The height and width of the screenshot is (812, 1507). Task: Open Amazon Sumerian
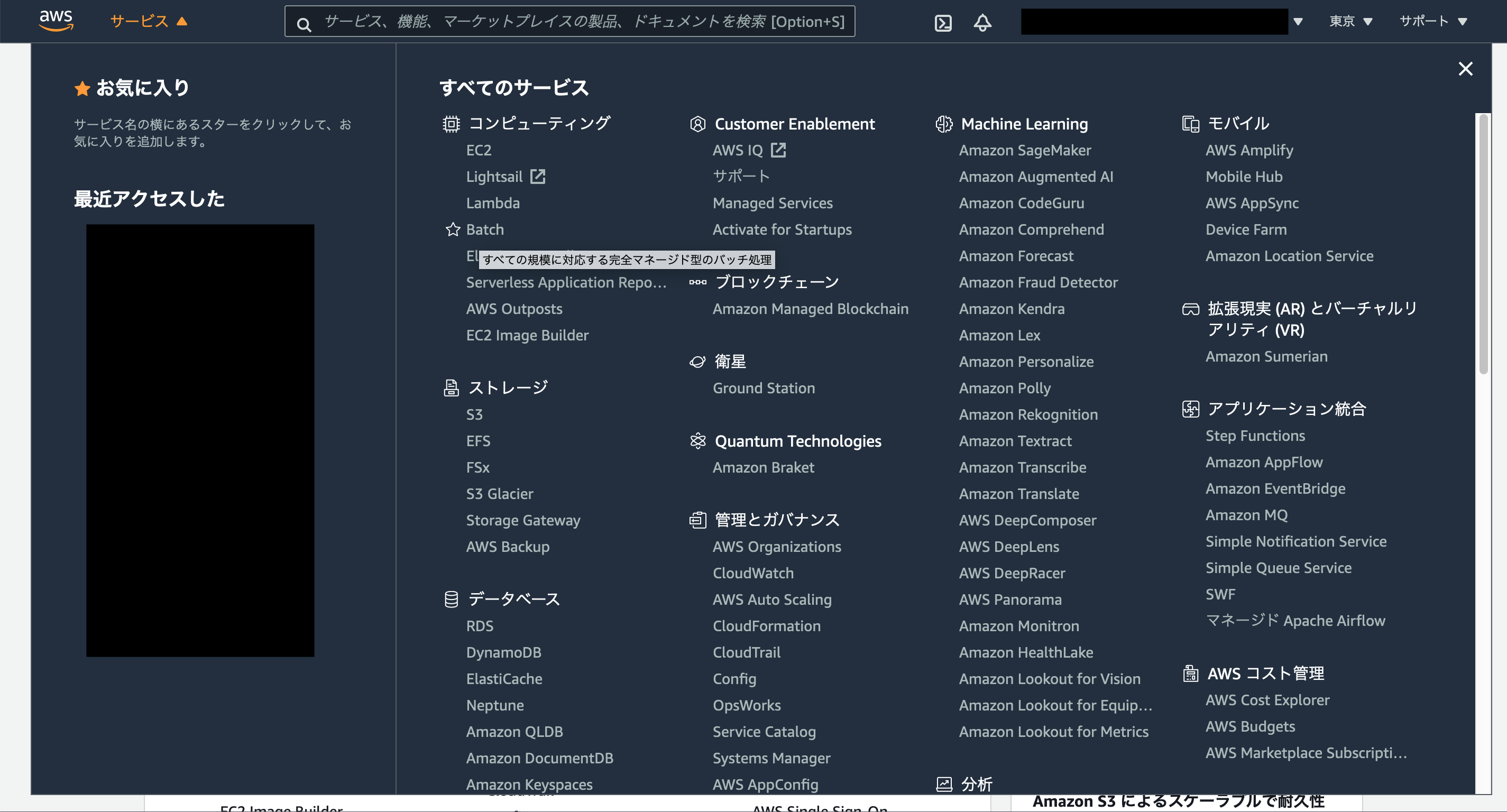pos(1266,356)
